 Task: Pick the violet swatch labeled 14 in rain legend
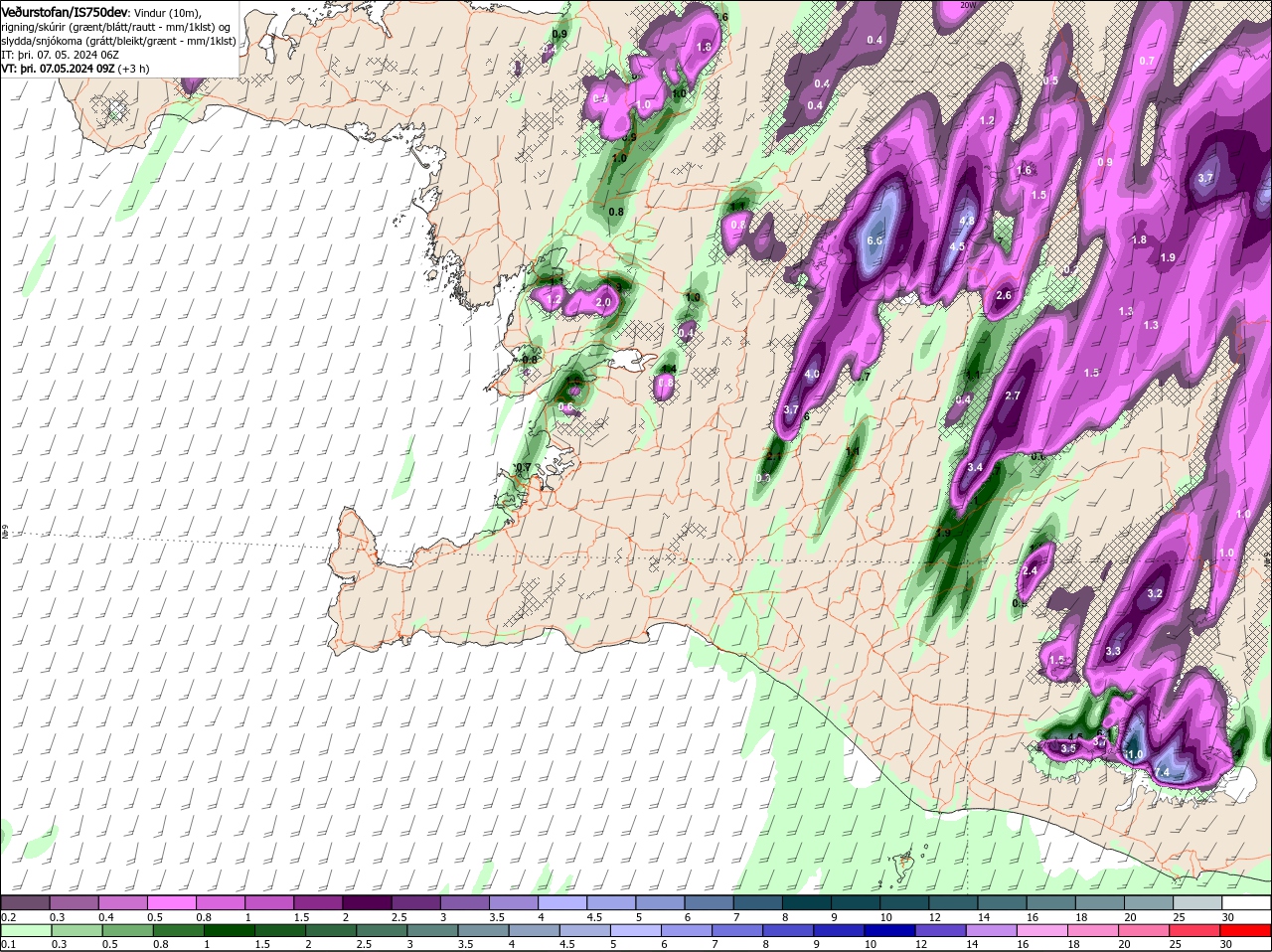click(x=991, y=930)
